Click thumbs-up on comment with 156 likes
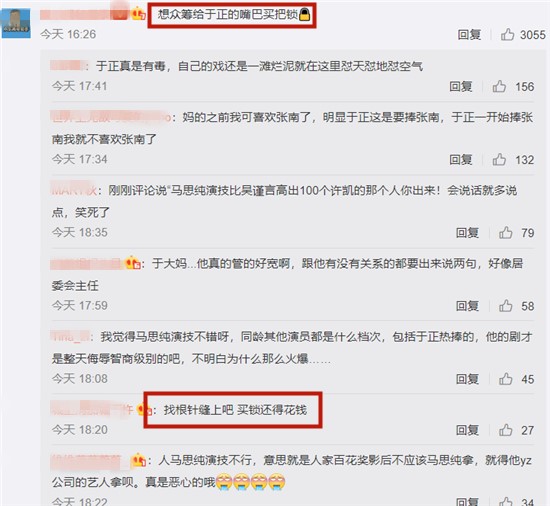This screenshot has width=550, height=506. click(499, 86)
